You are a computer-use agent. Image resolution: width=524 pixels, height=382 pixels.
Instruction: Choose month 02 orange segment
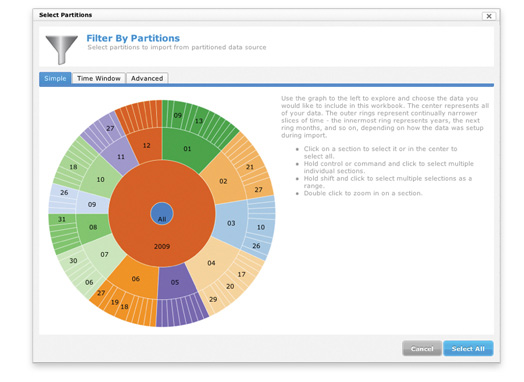pyautogui.click(x=223, y=181)
